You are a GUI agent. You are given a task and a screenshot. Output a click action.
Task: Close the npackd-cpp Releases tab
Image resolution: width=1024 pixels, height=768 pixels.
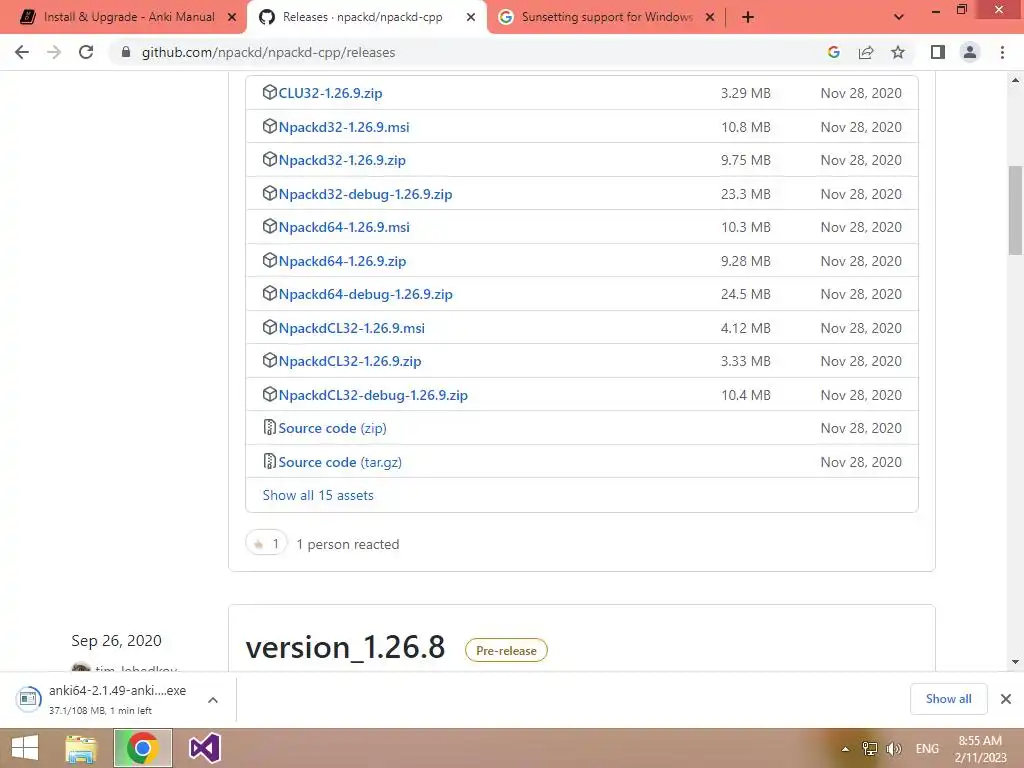[x=471, y=18]
